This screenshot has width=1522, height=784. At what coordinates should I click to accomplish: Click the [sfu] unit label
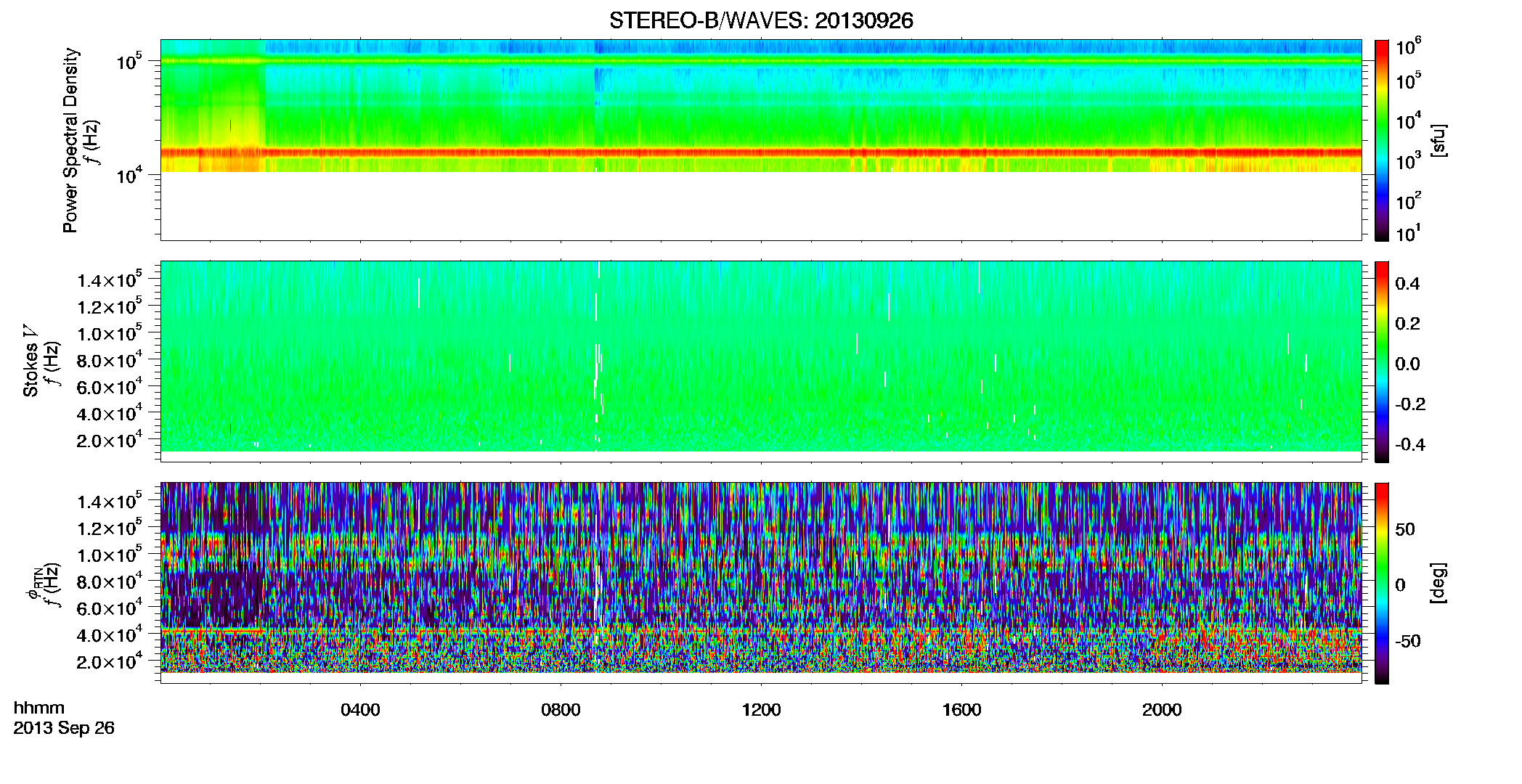[x=1438, y=141]
